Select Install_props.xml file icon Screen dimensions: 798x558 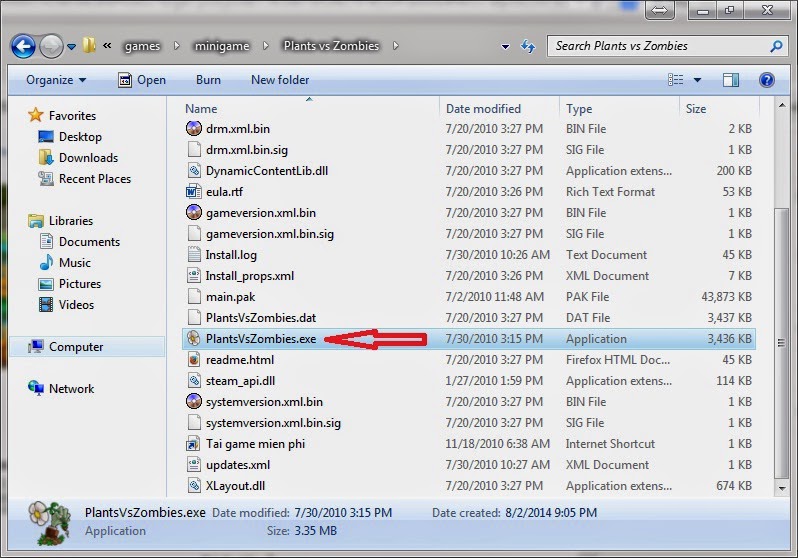tap(194, 275)
